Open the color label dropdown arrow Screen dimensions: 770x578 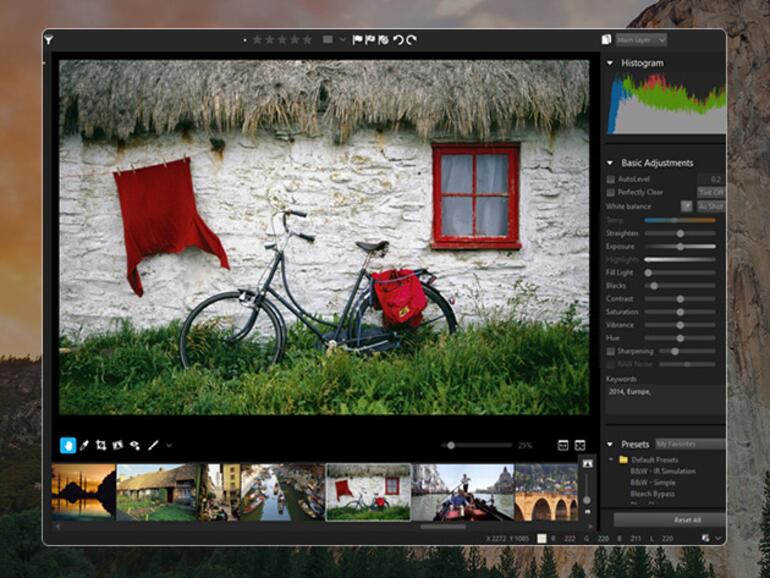point(342,40)
